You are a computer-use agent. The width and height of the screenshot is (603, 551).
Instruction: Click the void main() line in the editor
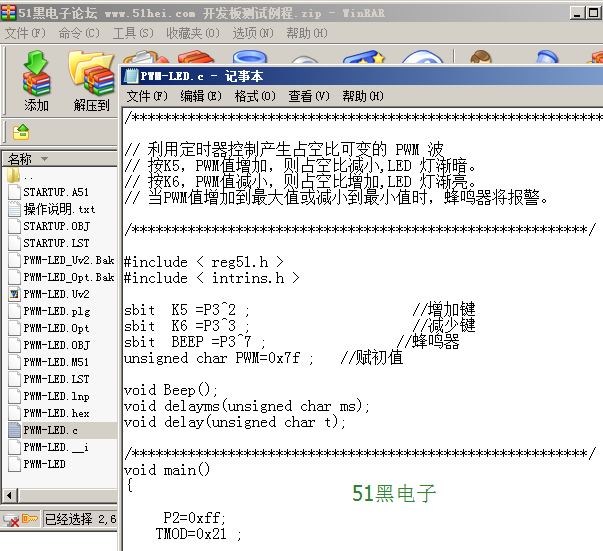point(167,470)
